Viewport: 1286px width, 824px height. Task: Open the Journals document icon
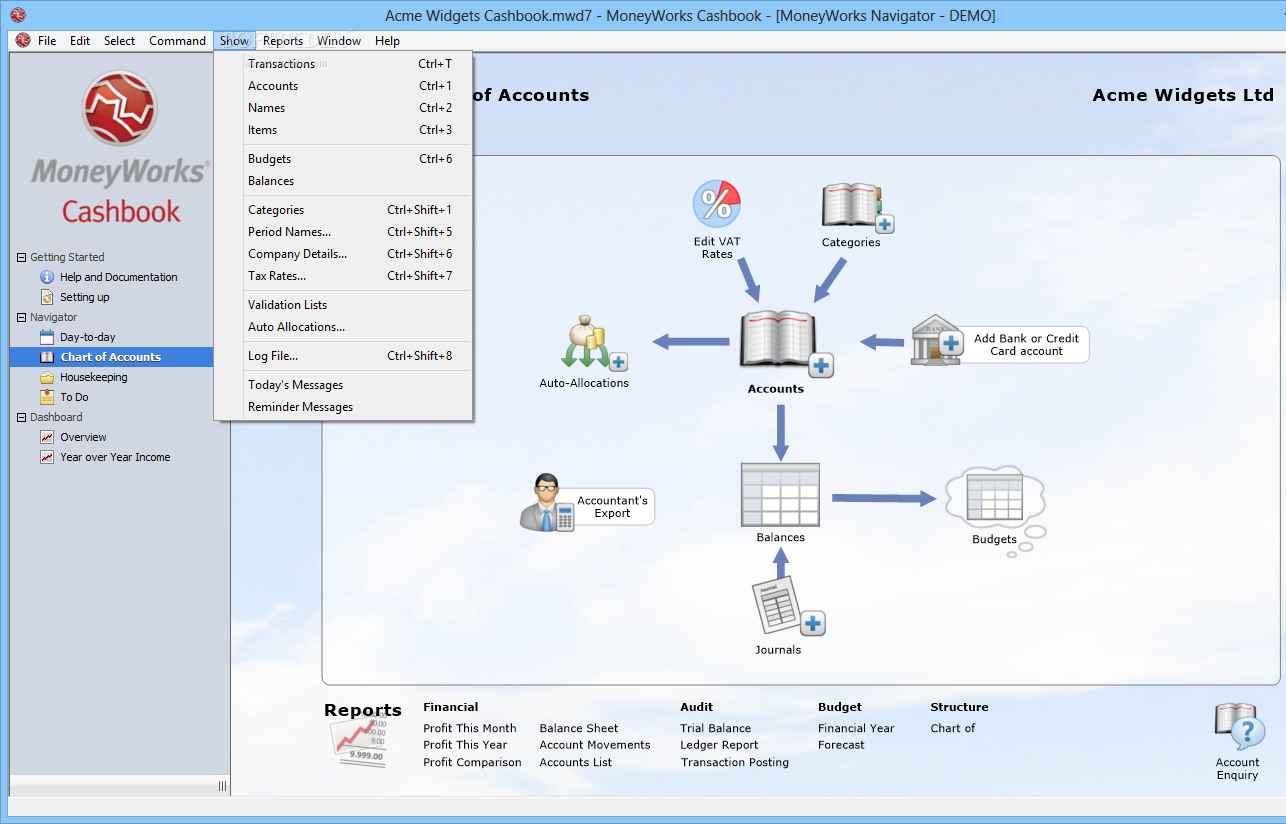pyautogui.click(x=788, y=606)
